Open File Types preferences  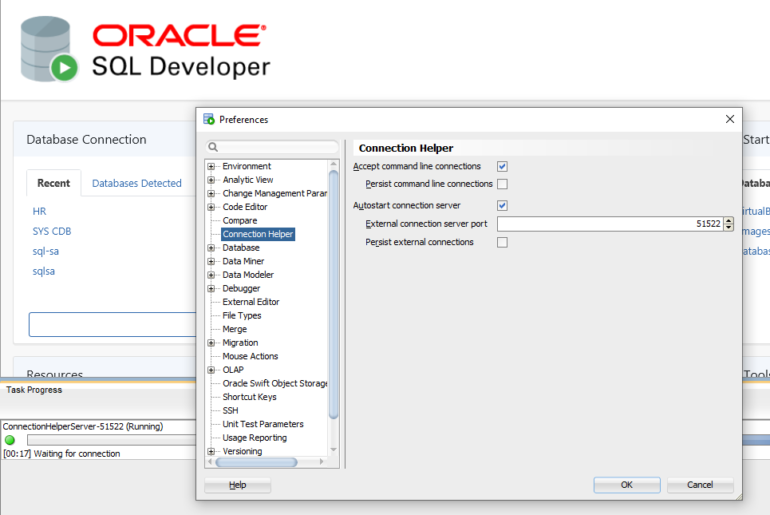coord(242,316)
